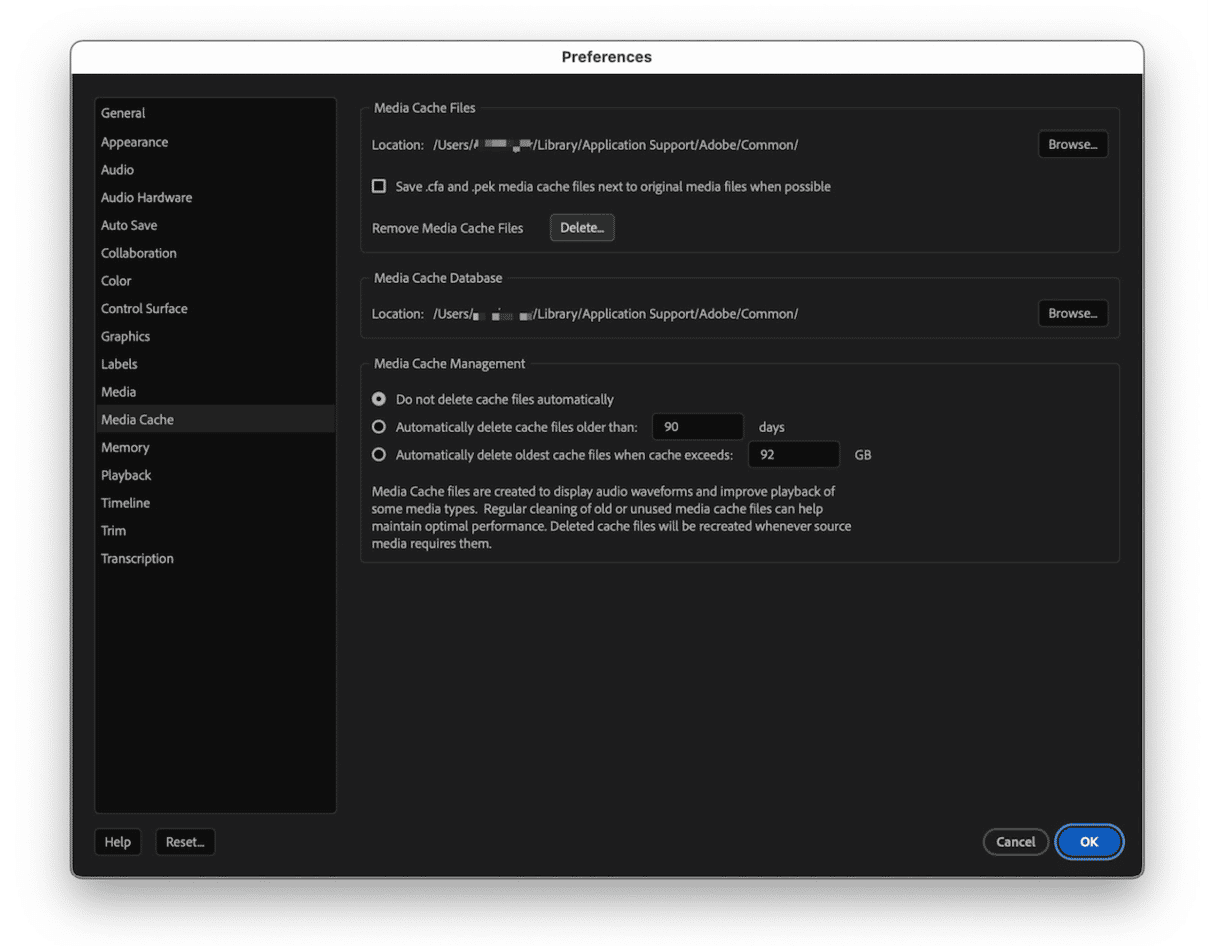The image size is (1216, 946).
Task: Choose delete oldest files when cache exceeds
Action: coord(379,455)
